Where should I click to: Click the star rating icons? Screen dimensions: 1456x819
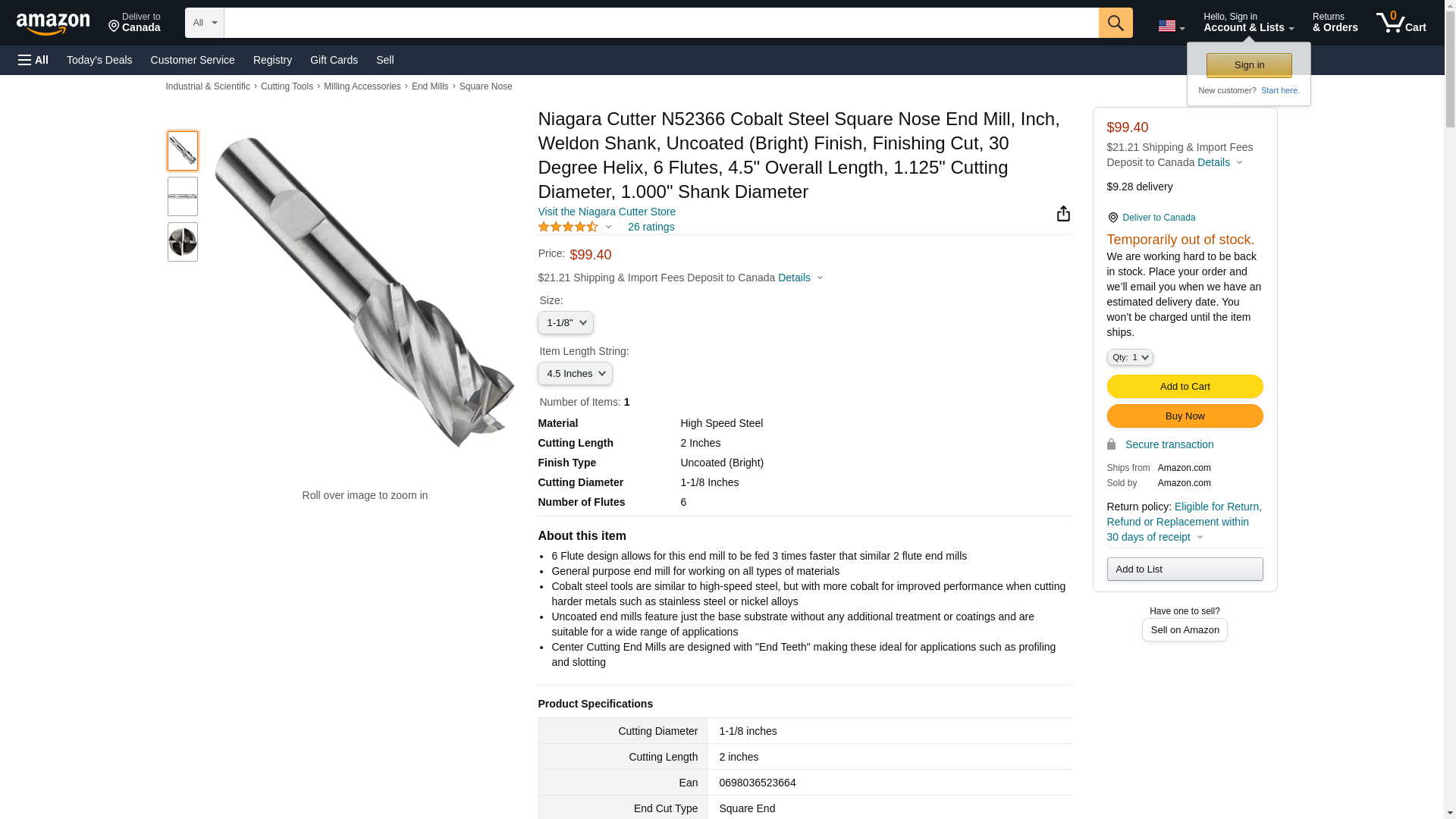tap(568, 227)
